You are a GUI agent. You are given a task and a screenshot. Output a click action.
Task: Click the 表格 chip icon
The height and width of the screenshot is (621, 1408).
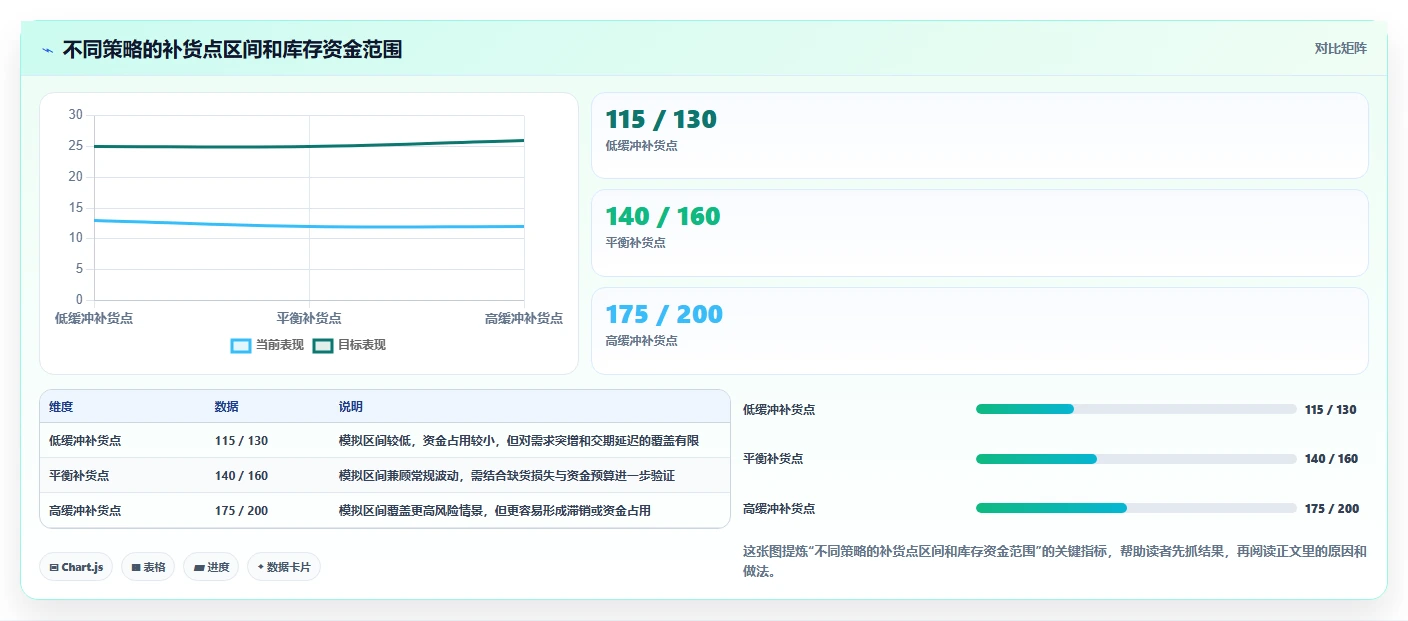click(135, 567)
